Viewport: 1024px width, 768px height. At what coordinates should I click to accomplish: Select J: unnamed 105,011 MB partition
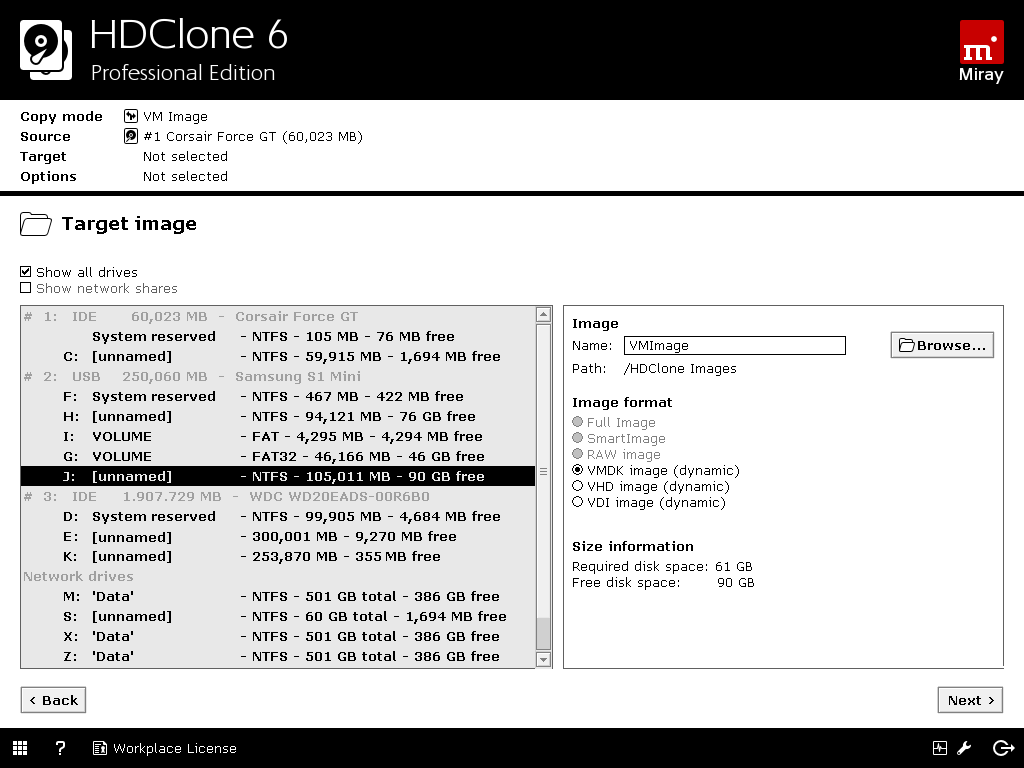click(x=278, y=476)
